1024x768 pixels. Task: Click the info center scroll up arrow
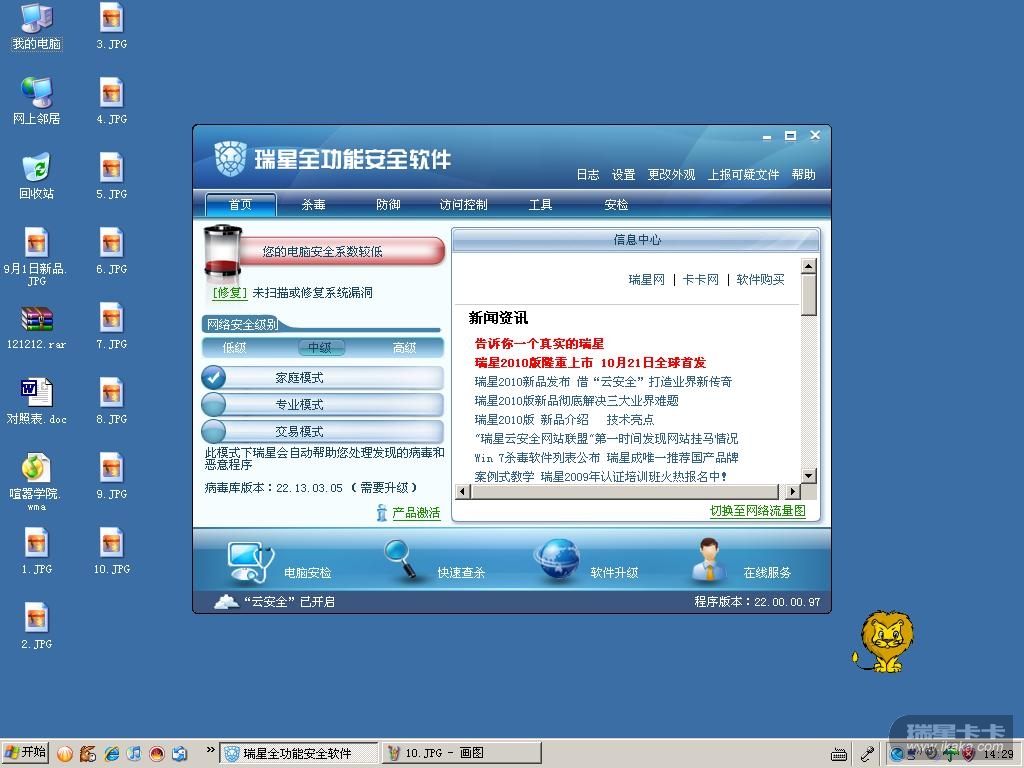[808, 266]
